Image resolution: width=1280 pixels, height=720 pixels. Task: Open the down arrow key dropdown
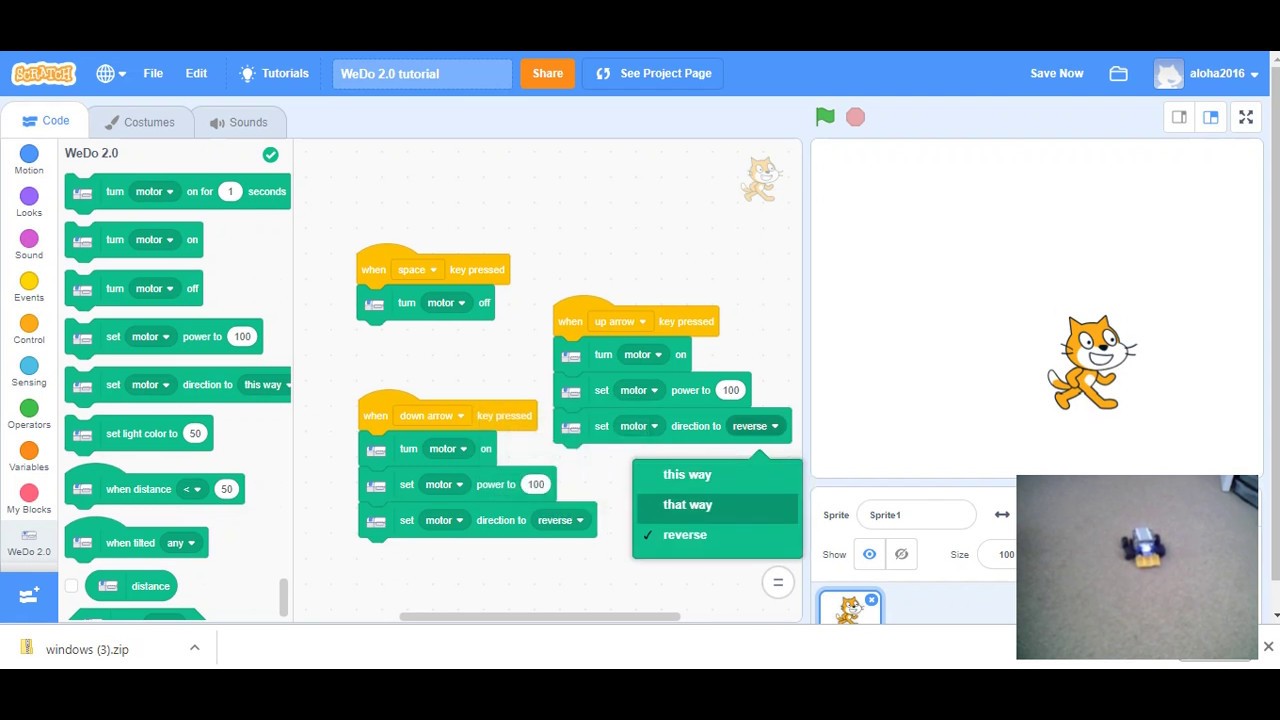coord(431,416)
